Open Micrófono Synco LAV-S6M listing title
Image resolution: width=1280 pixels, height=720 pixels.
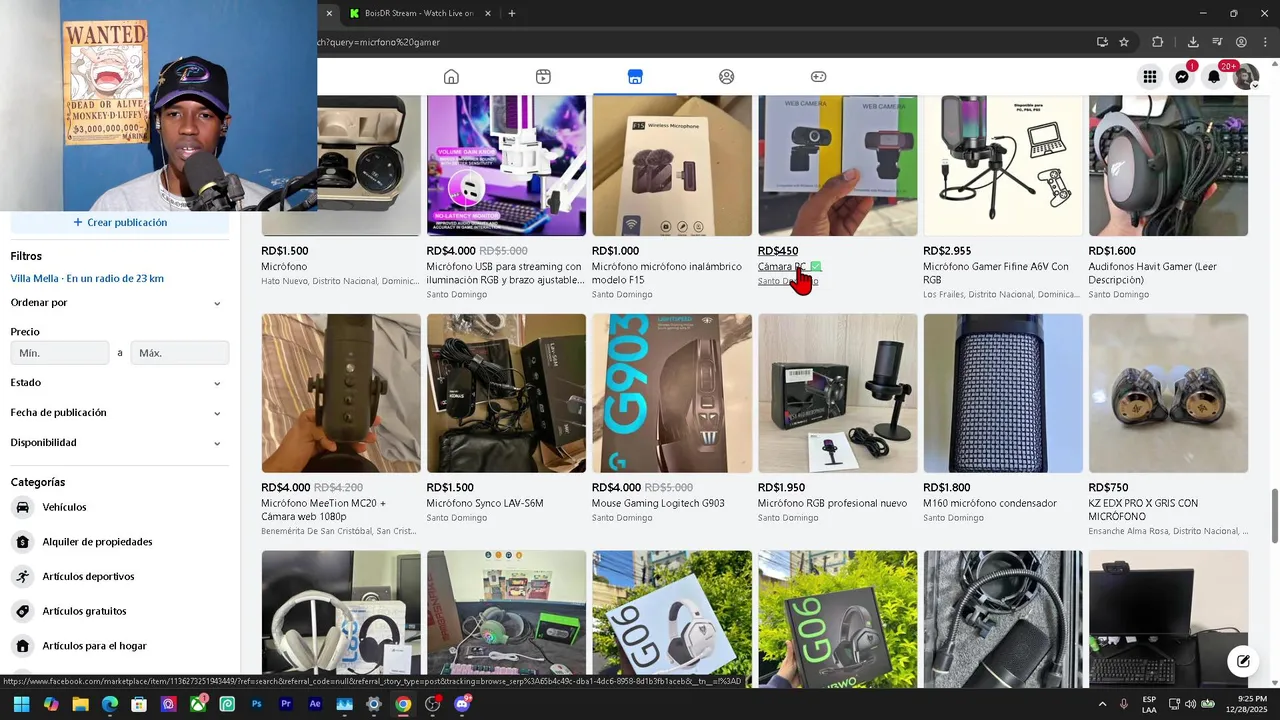coord(485,503)
